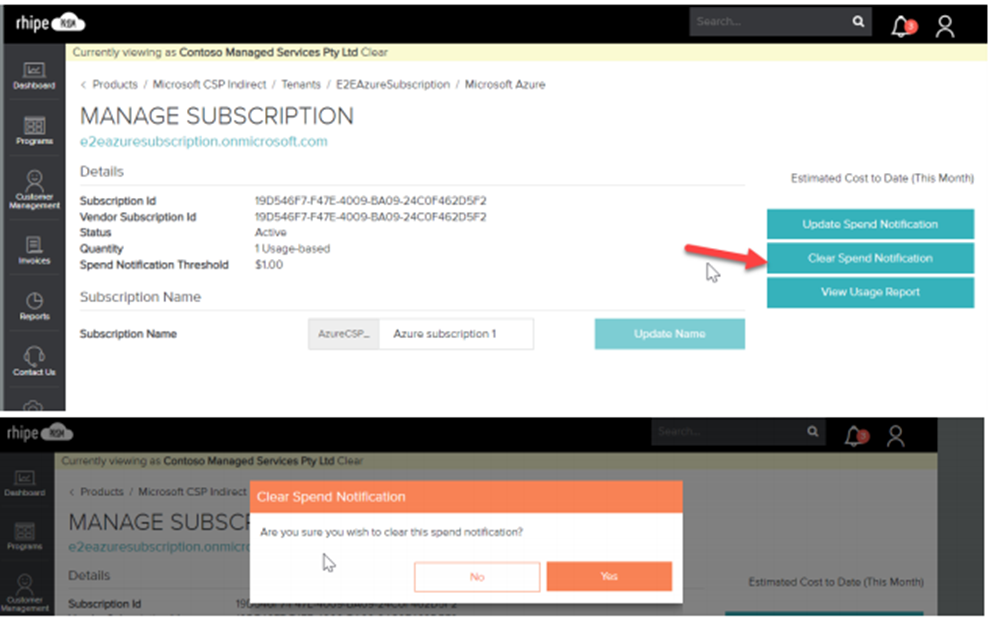The width and height of the screenshot is (989, 619).
Task: Confirm with Yes in the Clear Spend Notification dialog
Action: [x=609, y=576]
